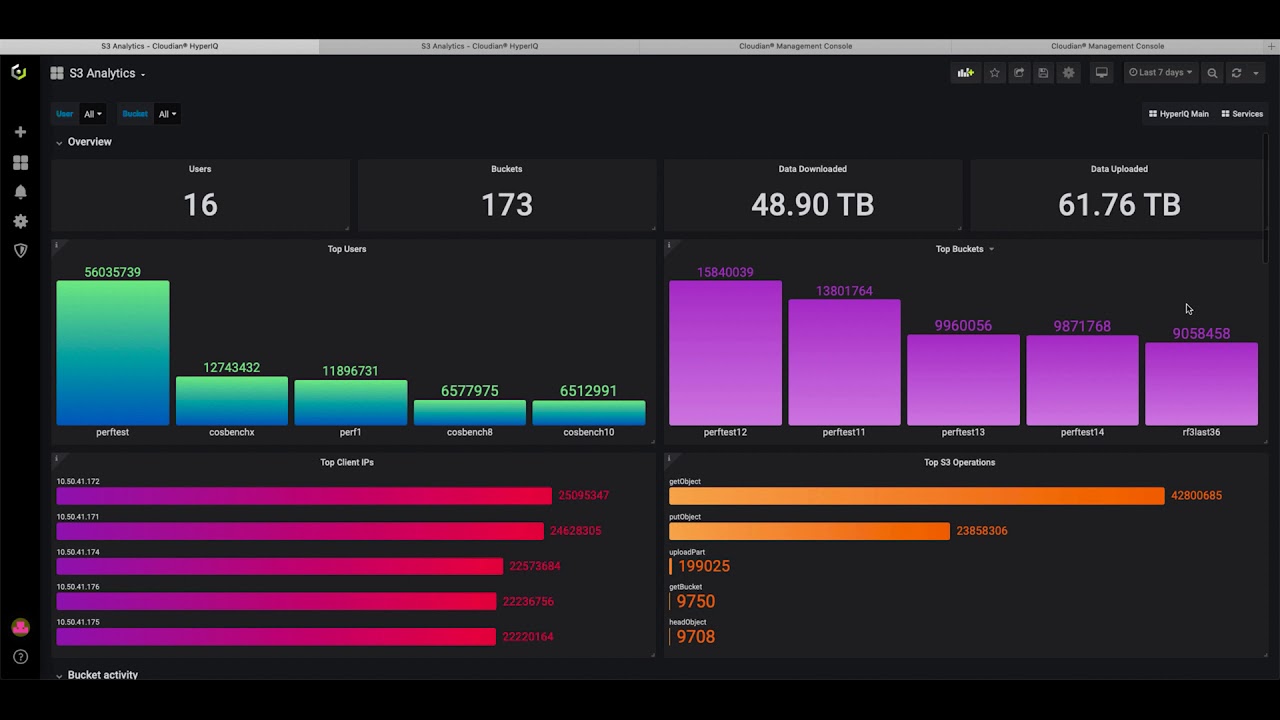The height and width of the screenshot is (720, 1280).
Task: Click the perf1 user label
Action: point(350,432)
